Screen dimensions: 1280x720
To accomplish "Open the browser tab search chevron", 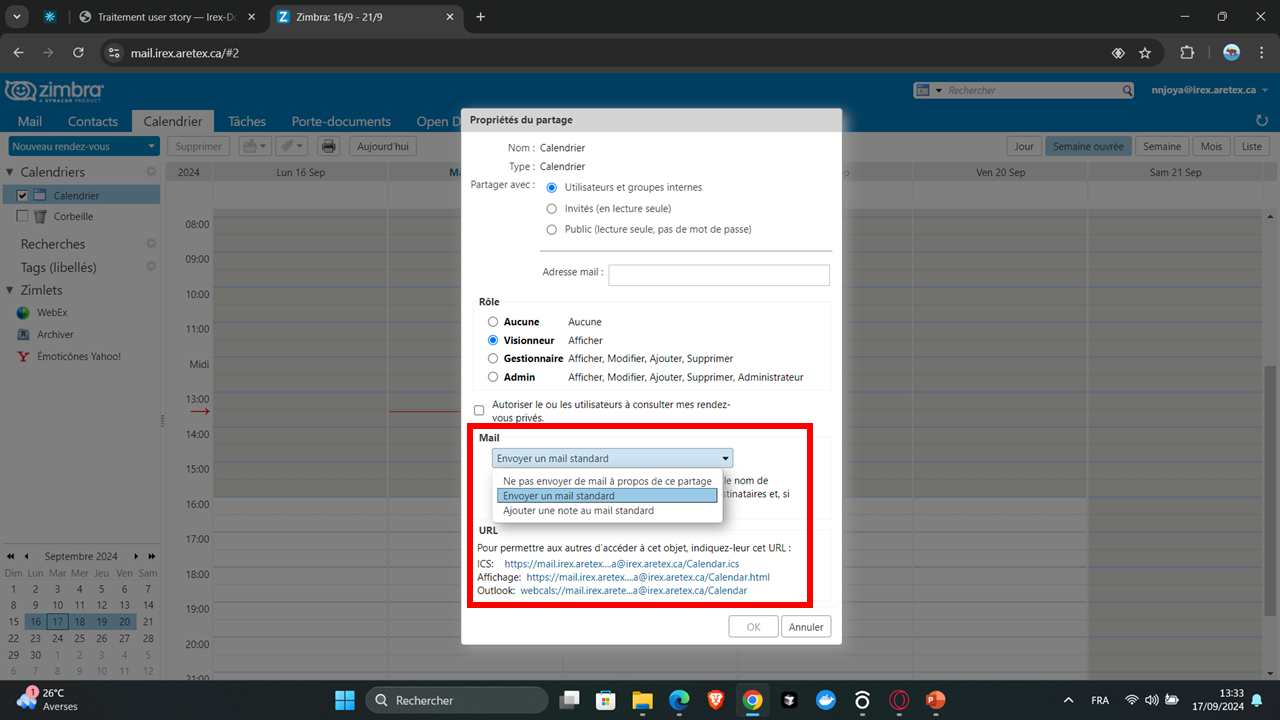I will (17, 17).
